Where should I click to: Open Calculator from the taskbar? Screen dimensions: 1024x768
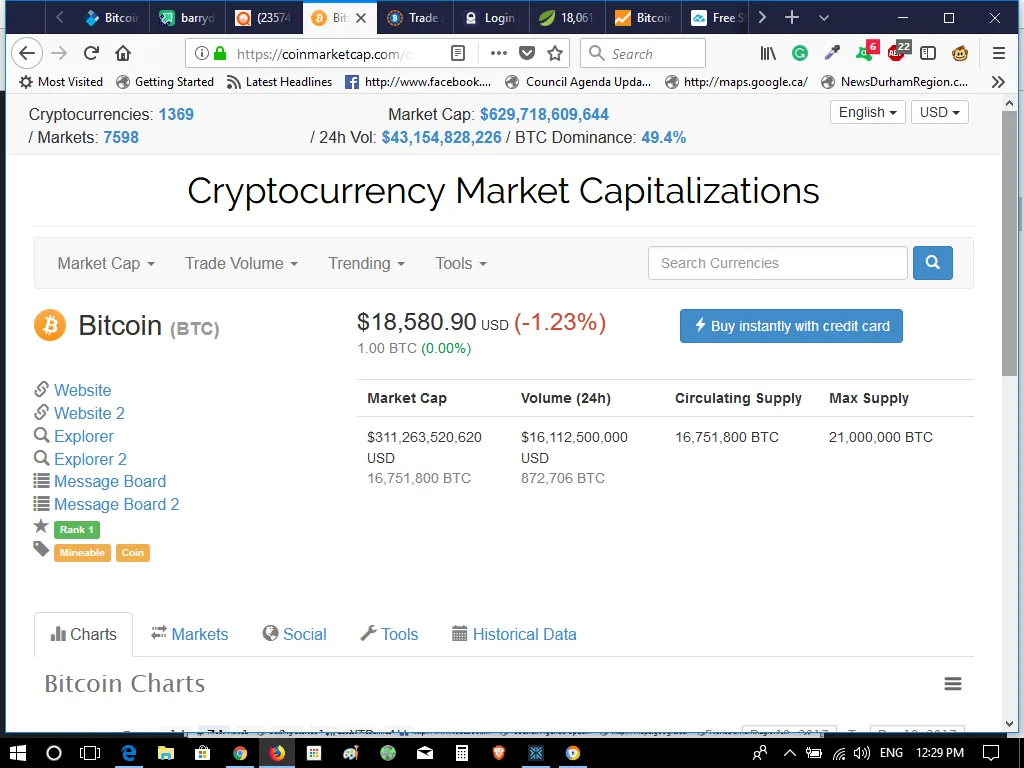(x=462, y=753)
